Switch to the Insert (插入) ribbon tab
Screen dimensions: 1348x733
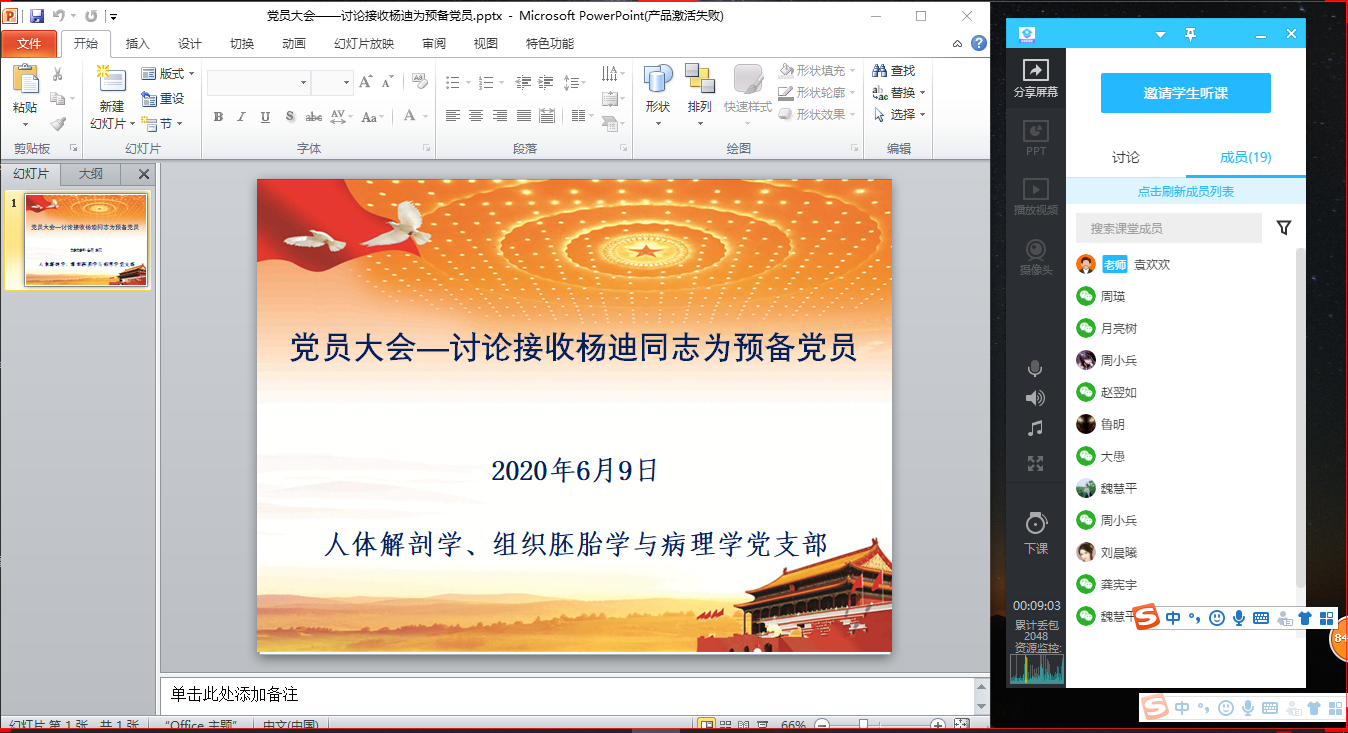tap(137, 44)
